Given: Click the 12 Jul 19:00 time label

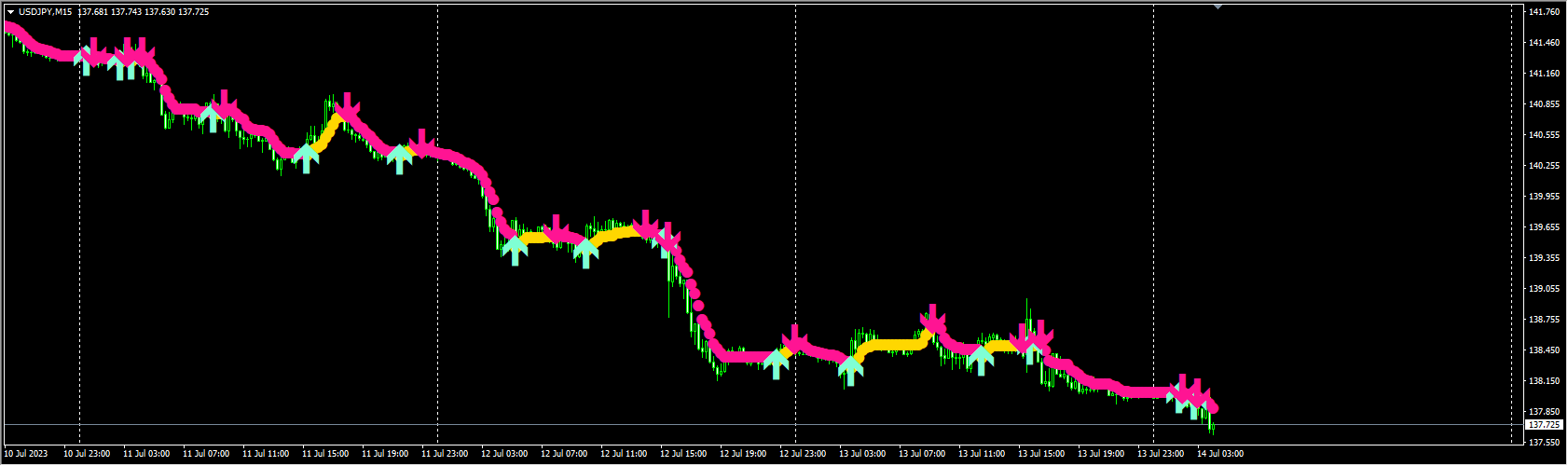Looking at the screenshot, I should pos(743,454).
